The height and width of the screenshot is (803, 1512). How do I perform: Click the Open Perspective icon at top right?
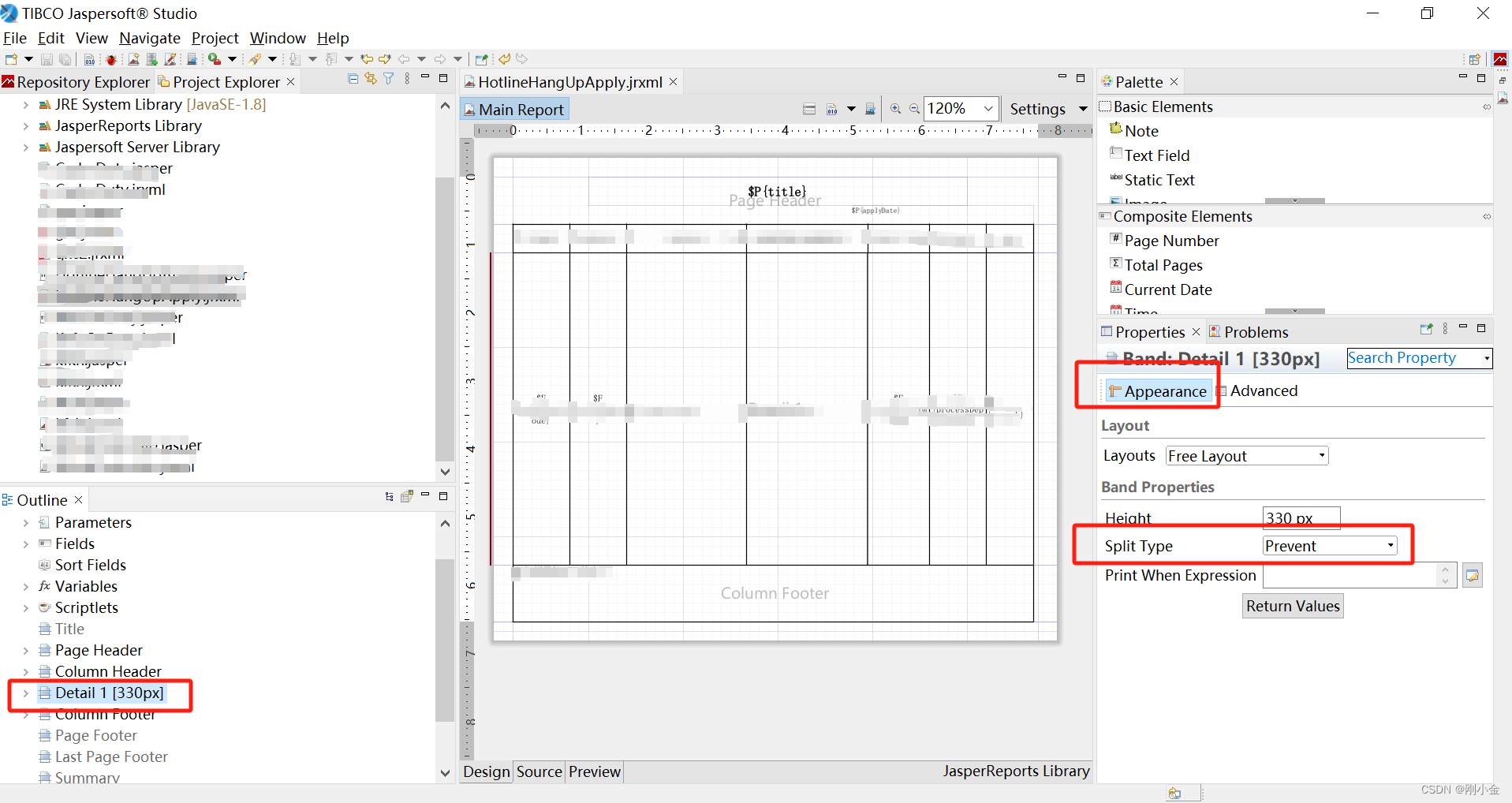coord(1473,59)
